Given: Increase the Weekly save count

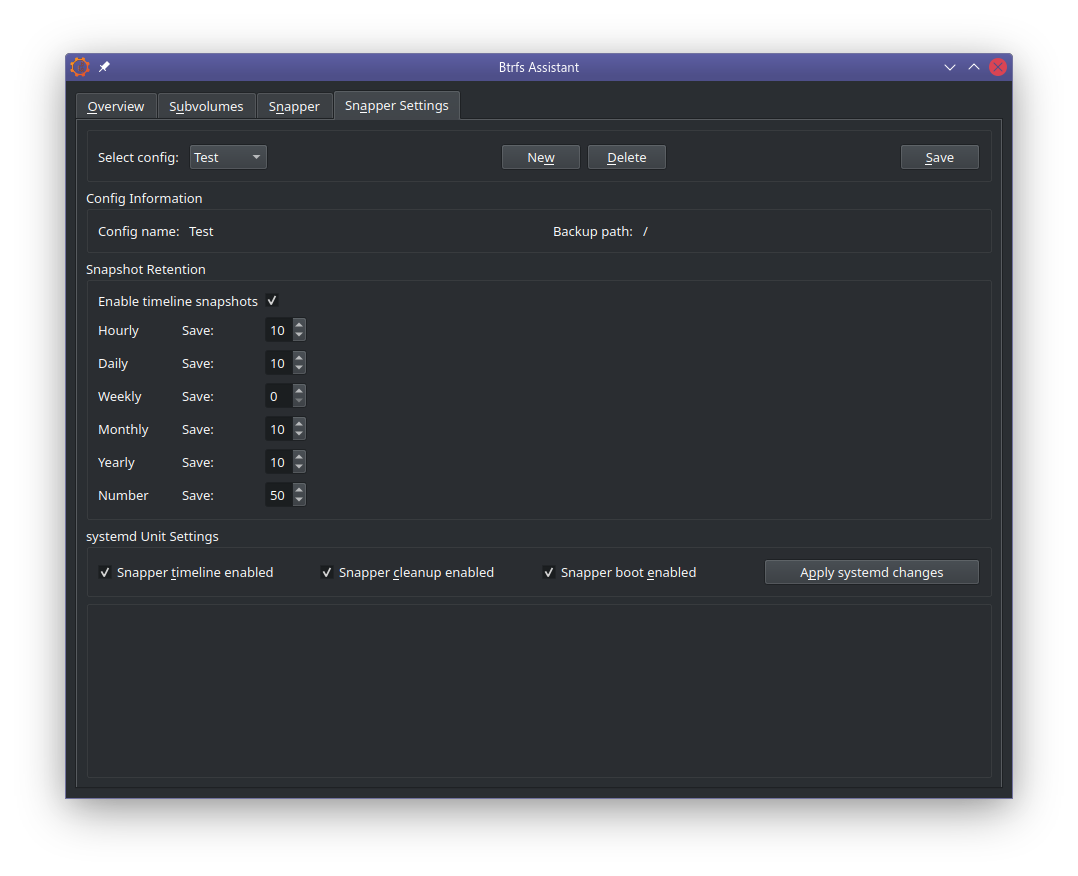Looking at the screenshot, I should [x=298, y=391].
